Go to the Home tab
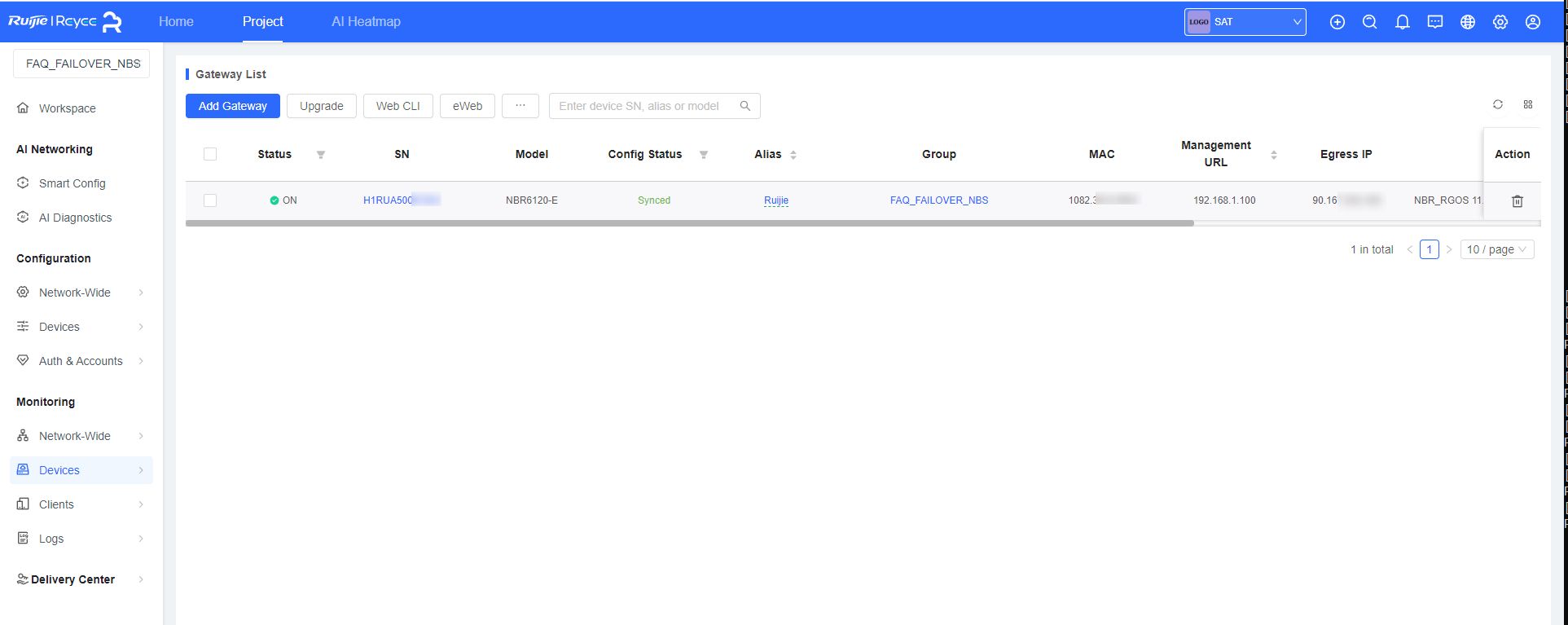The height and width of the screenshot is (625, 1568). pos(176,22)
